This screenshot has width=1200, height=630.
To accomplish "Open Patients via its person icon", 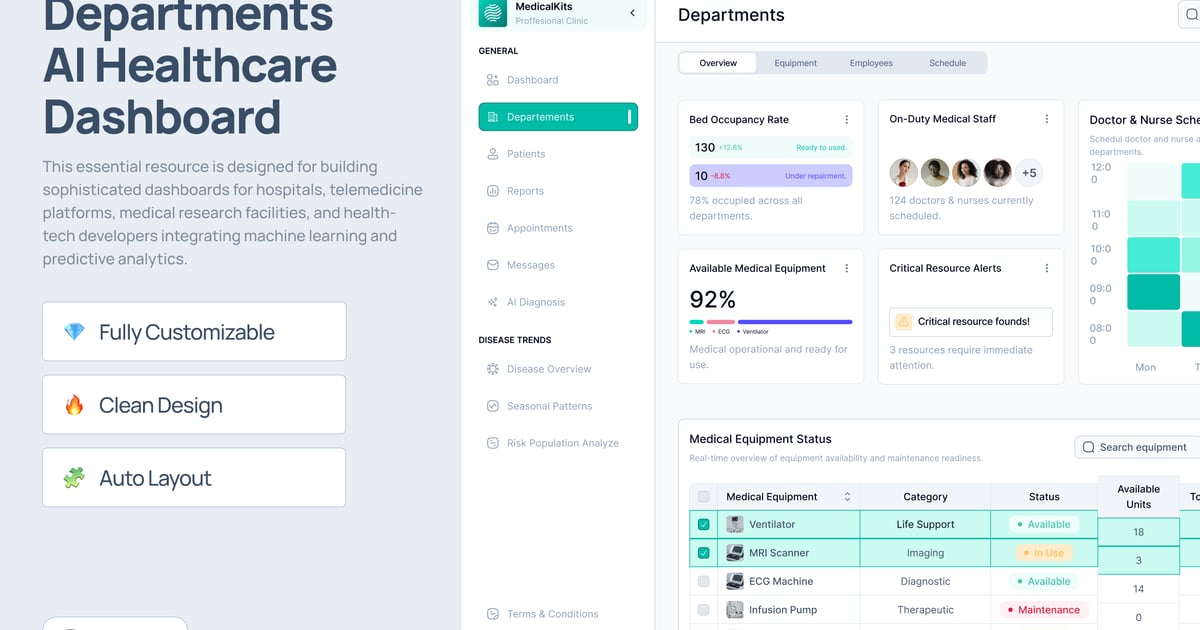I will [492, 154].
